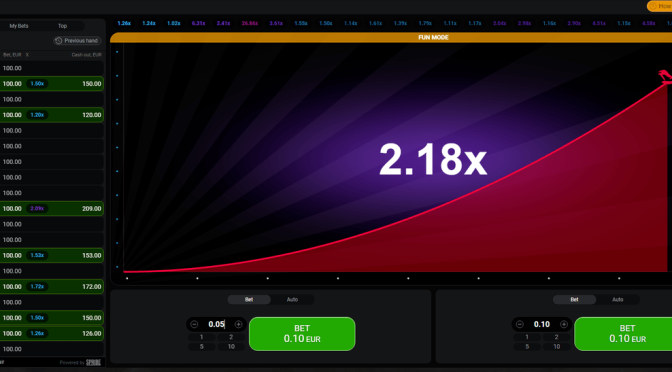Select the bet row cashed out at 126.00

pyautogui.click(x=51, y=333)
